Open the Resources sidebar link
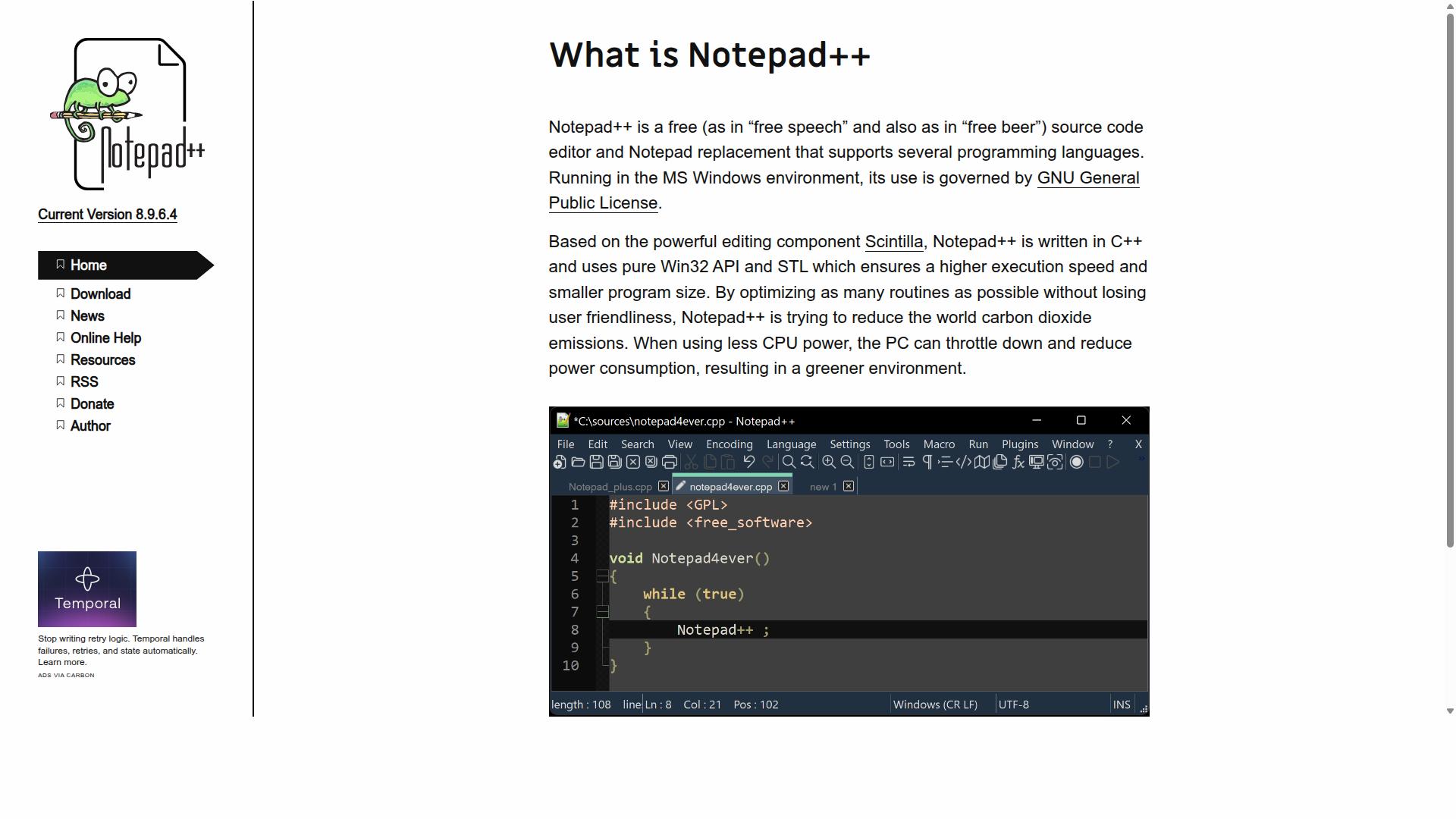The height and width of the screenshot is (819, 1456). click(102, 360)
